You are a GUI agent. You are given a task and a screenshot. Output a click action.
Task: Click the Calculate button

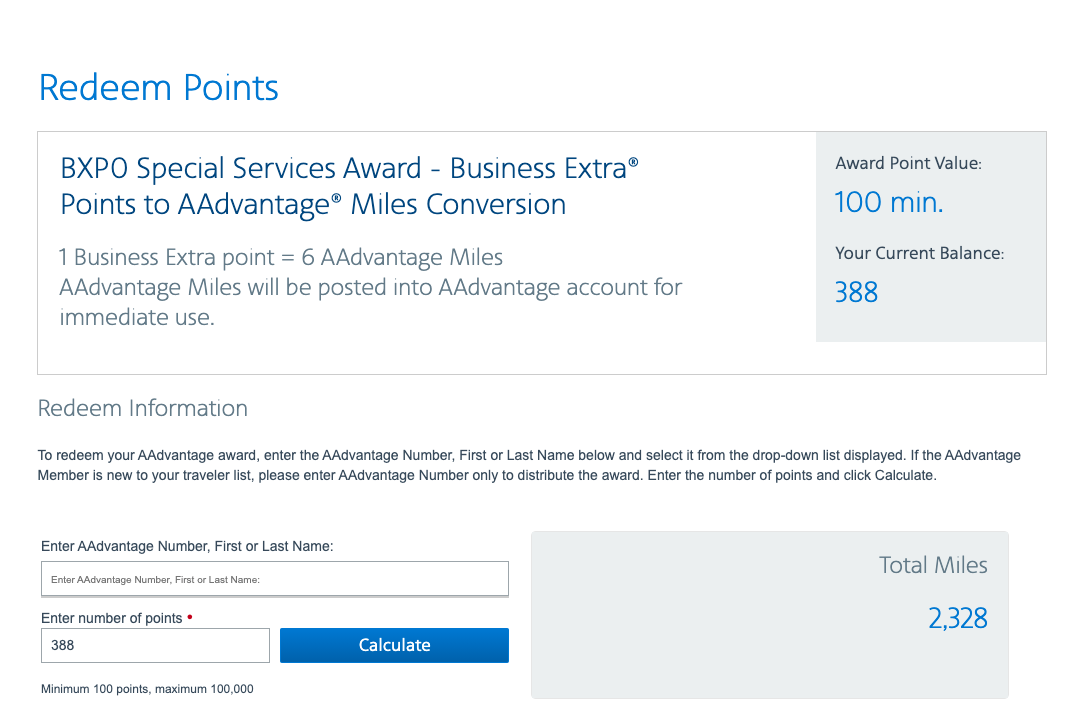[394, 645]
